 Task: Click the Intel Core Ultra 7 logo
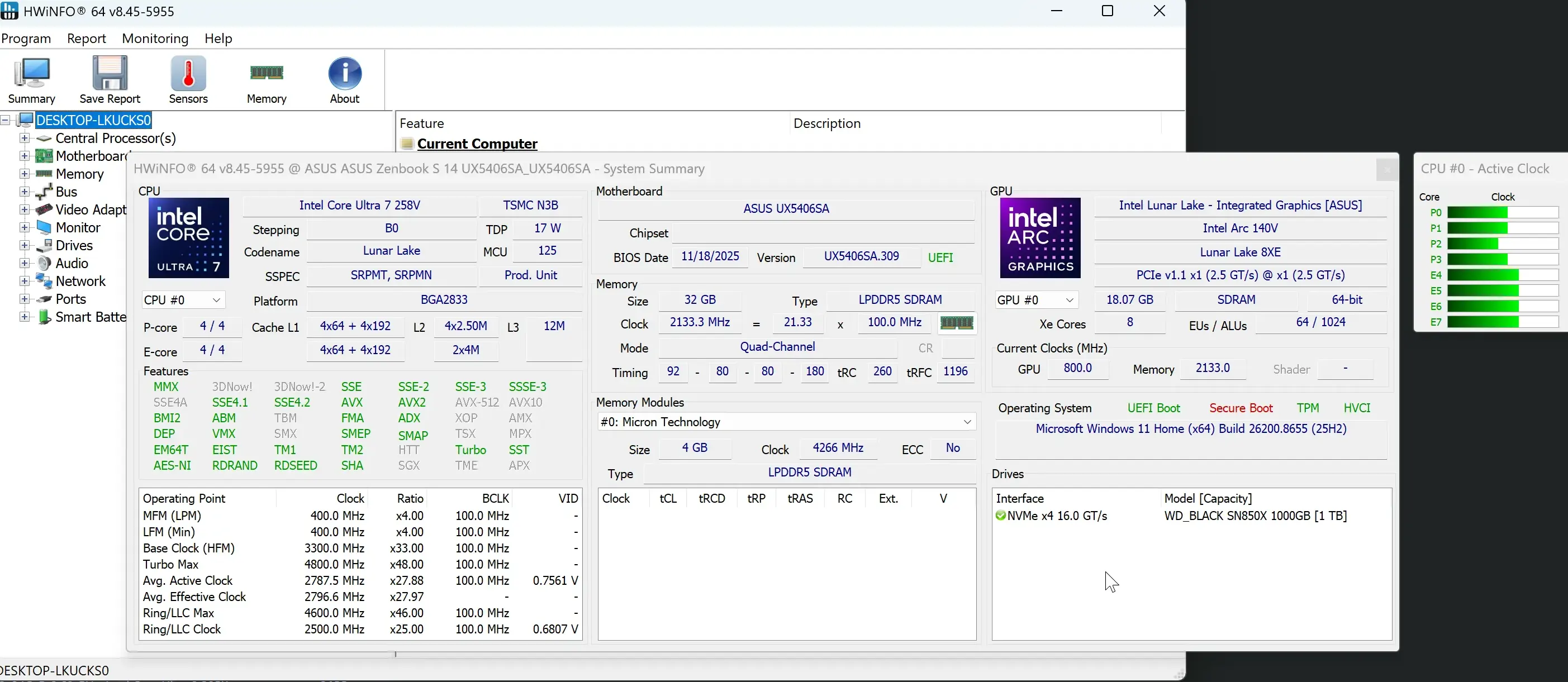click(x=189, y=238)
